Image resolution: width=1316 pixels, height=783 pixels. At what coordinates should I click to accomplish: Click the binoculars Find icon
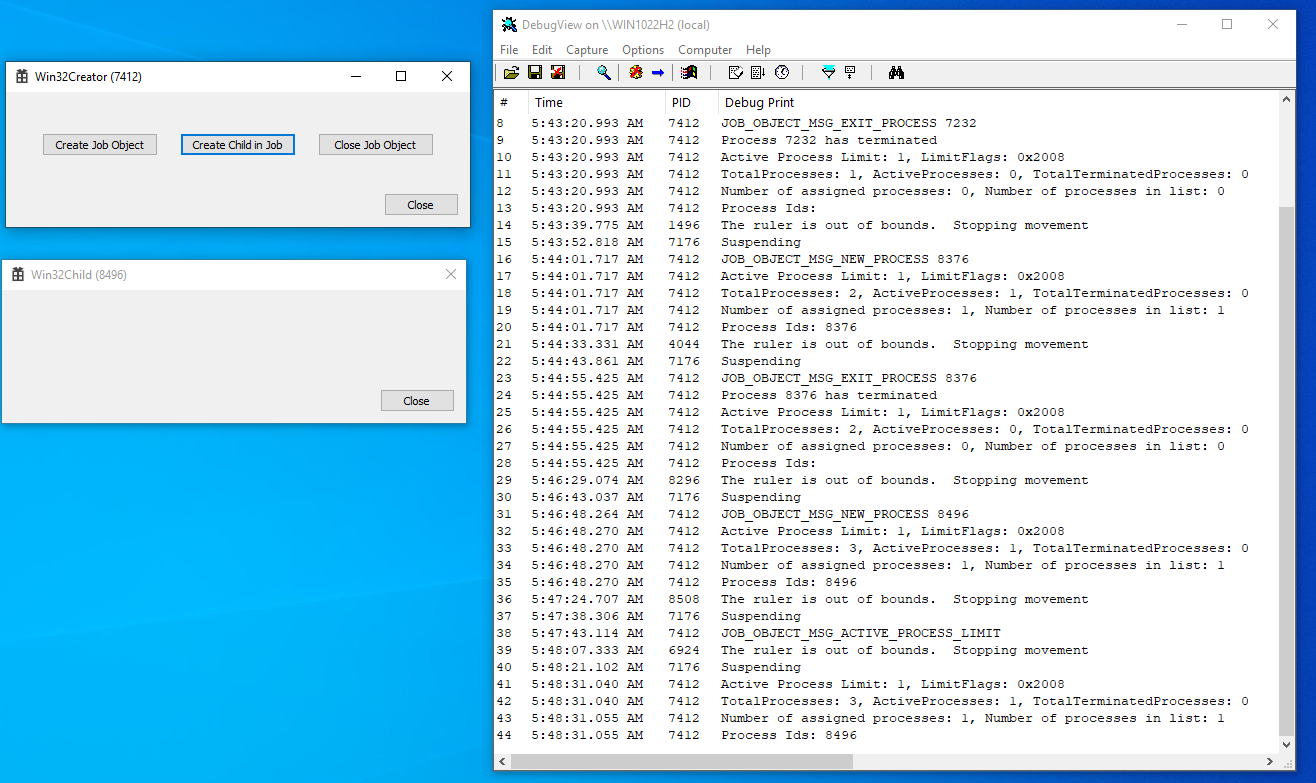pos(896,72)
